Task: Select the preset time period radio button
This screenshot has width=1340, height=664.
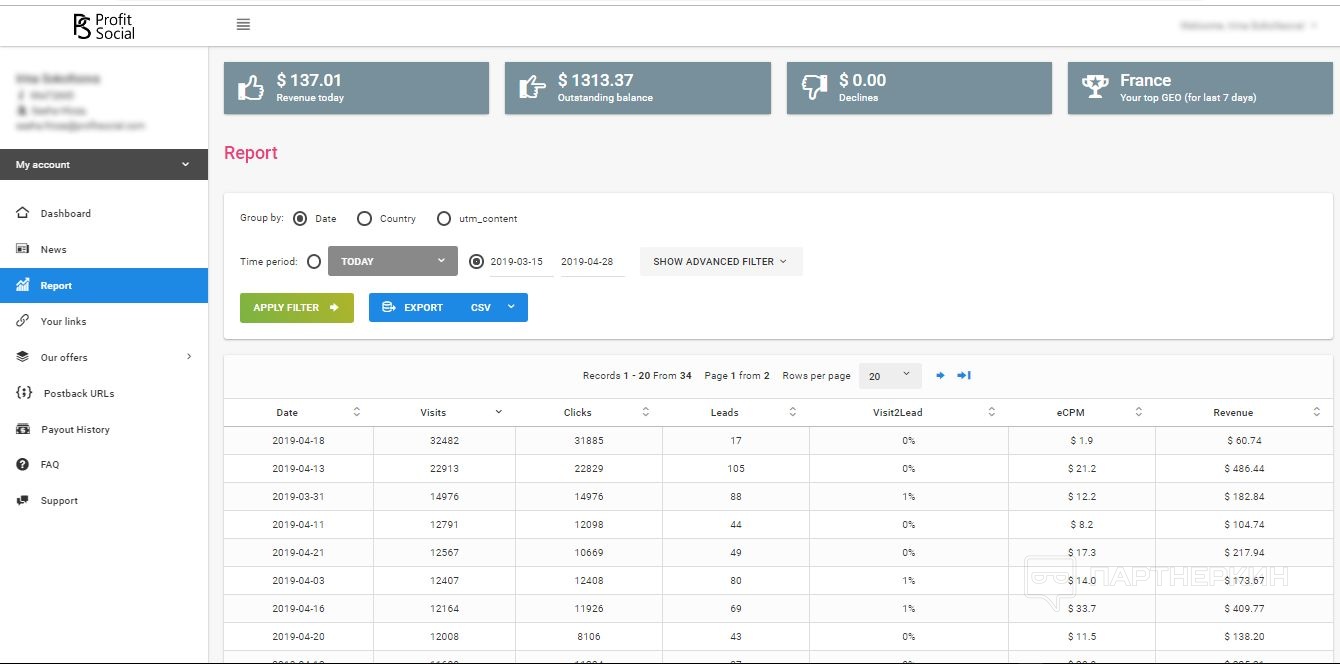Action: 314,262
